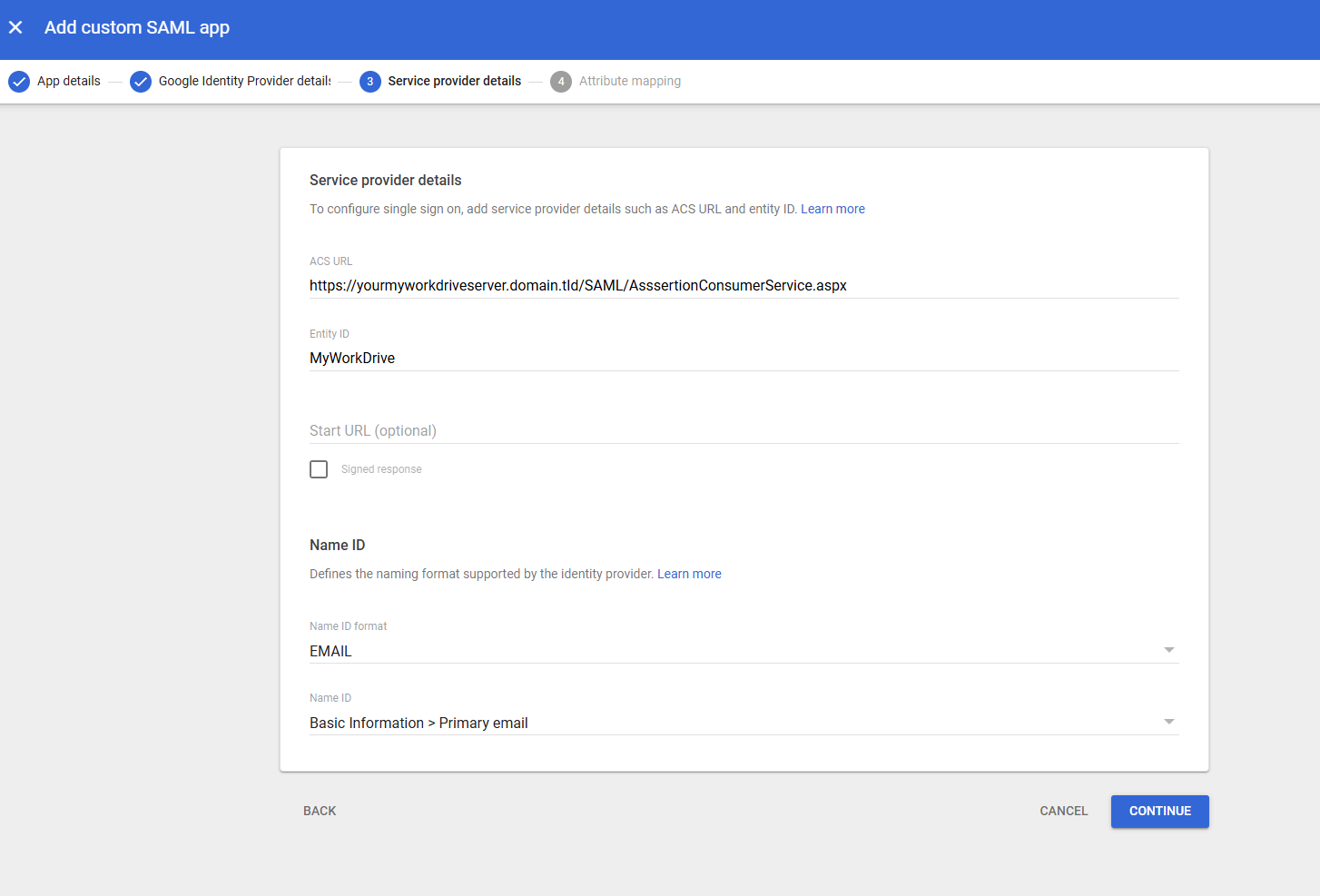This screenshot has height=896, width=1320.
Task: Select the Service provider details step label
Action: (x=454, y=81)
